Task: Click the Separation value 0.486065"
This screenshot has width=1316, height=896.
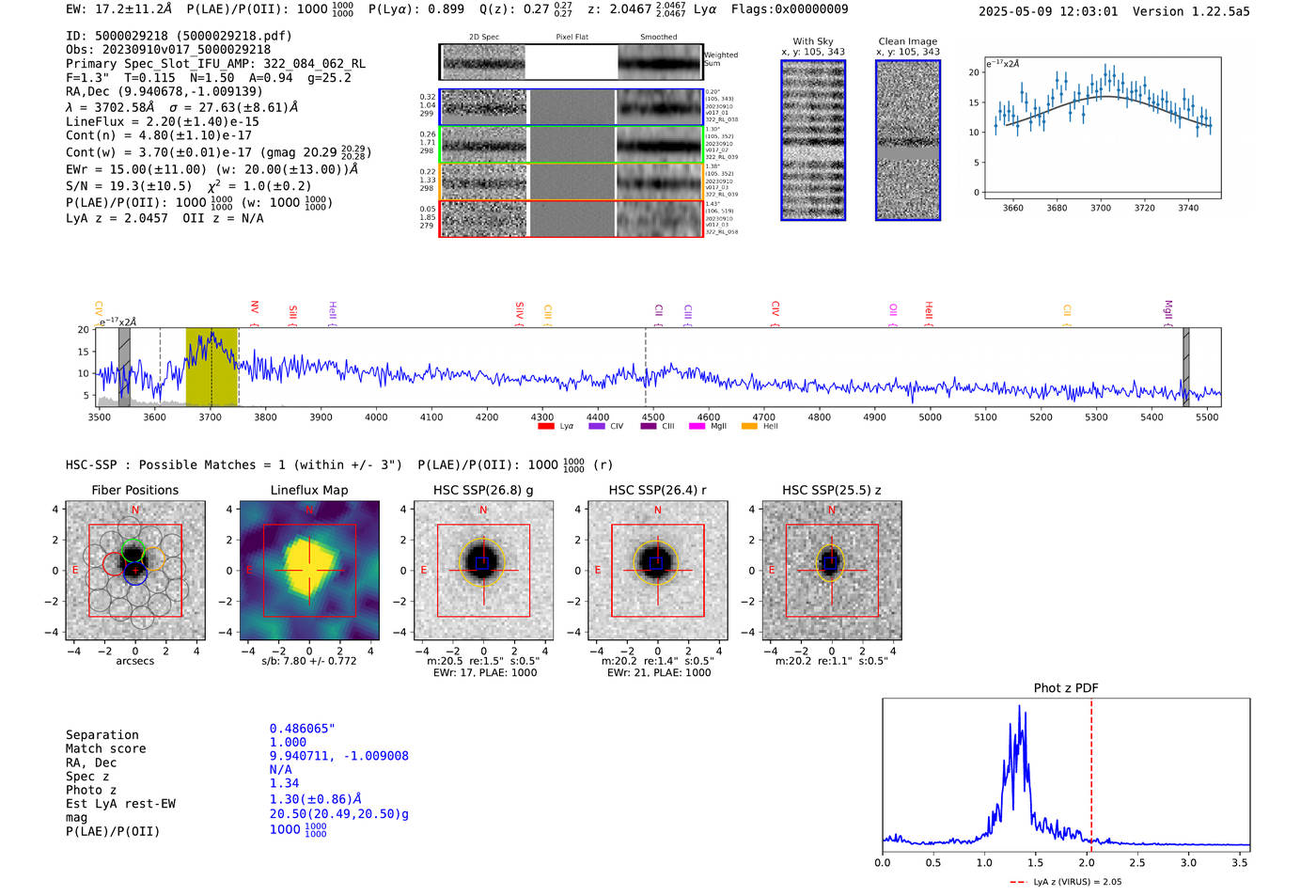Action: [x=302, y=729]
